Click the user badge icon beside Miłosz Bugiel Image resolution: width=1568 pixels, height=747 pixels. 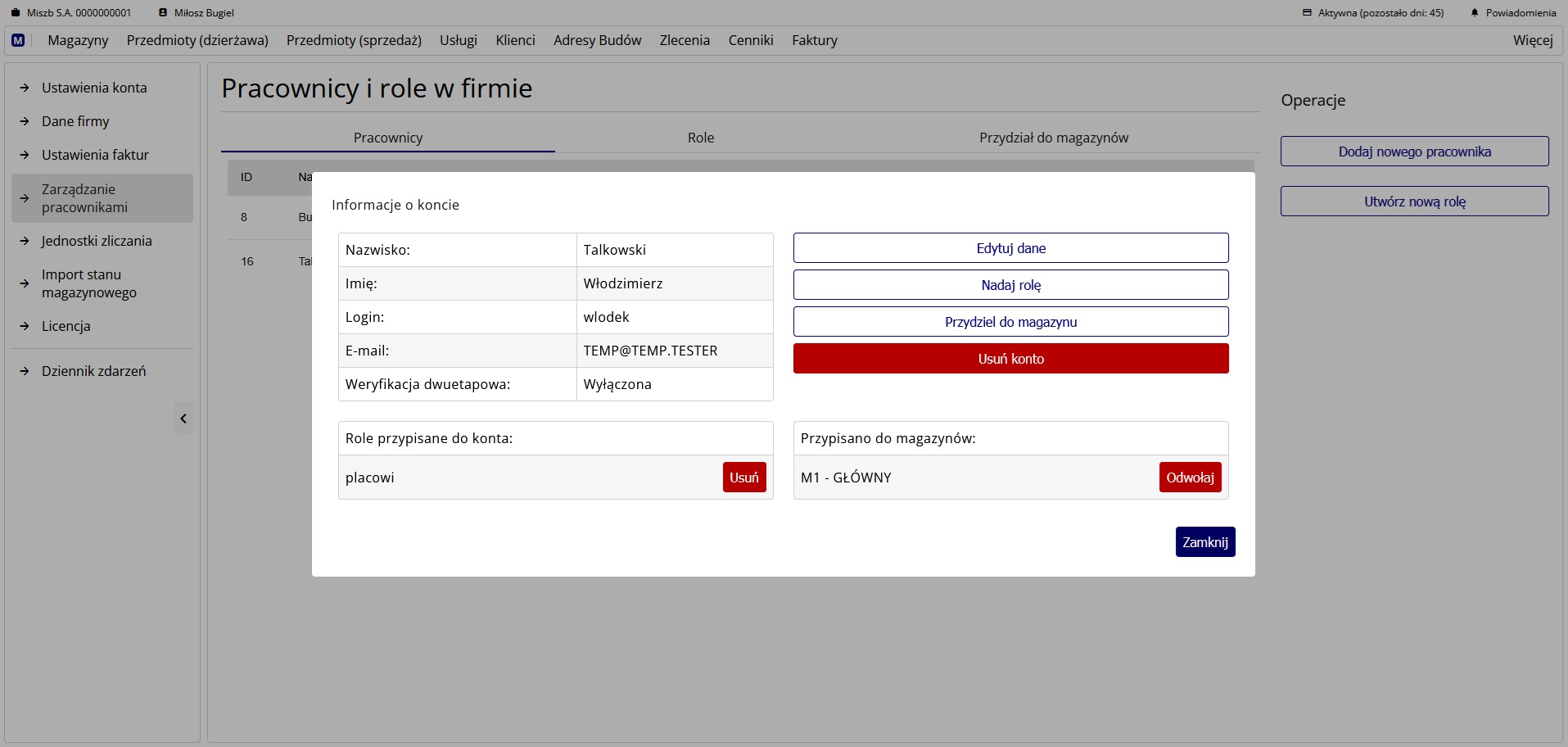(x=164, y=12)
